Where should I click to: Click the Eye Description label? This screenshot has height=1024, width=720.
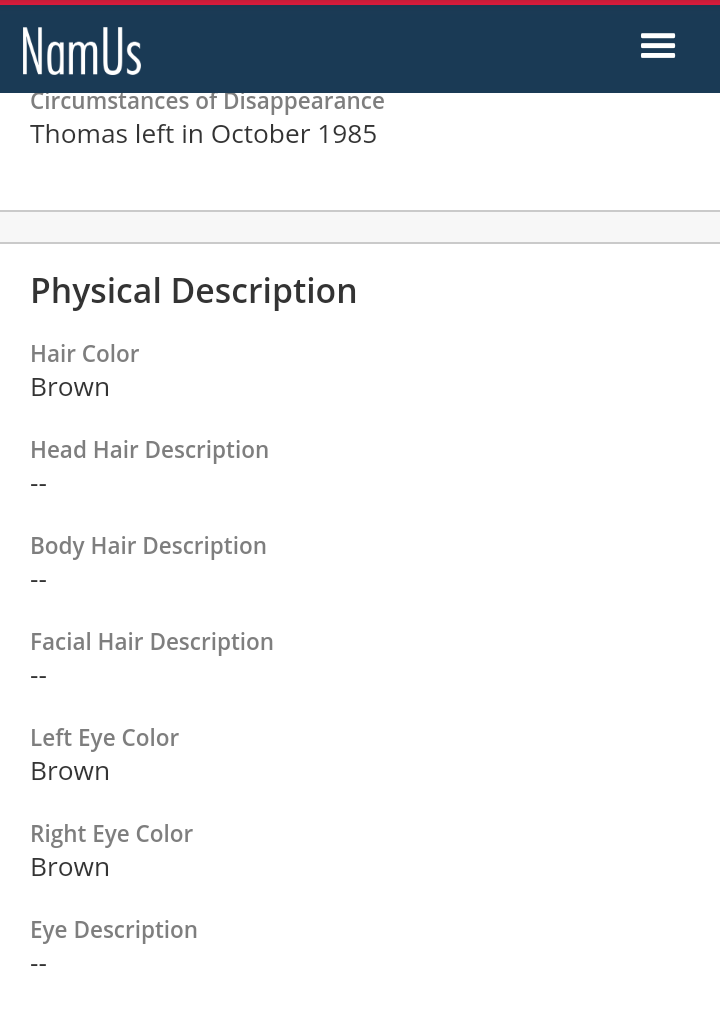(x=114, y=930)
